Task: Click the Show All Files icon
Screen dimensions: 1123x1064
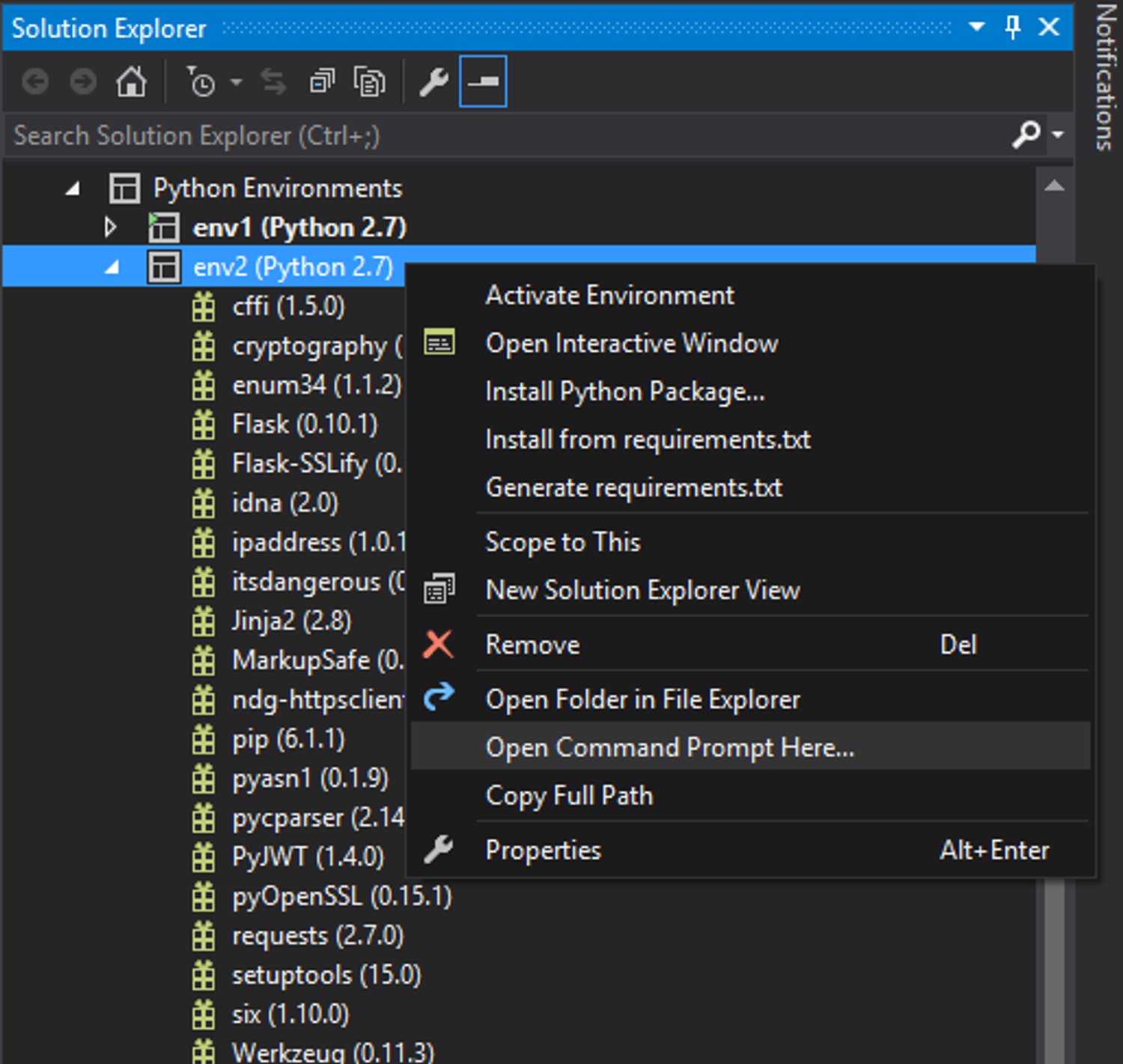Action: coord(368,81)
